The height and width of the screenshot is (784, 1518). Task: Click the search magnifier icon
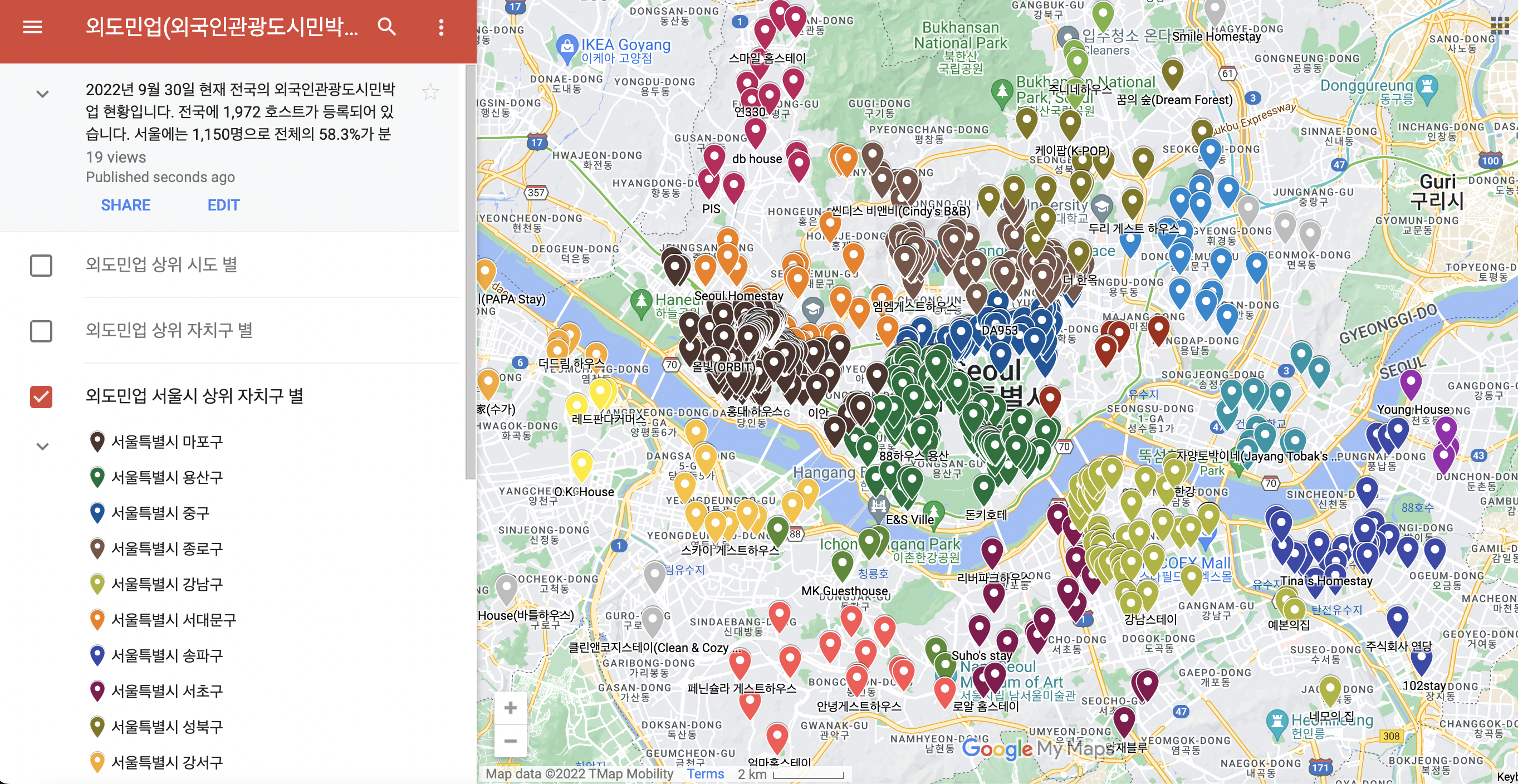pyautogui.click(x=386, y=27)
